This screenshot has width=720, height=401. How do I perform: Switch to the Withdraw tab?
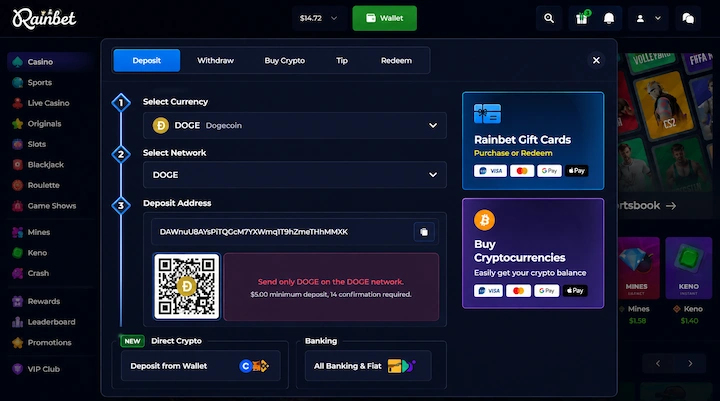[215, 61]
